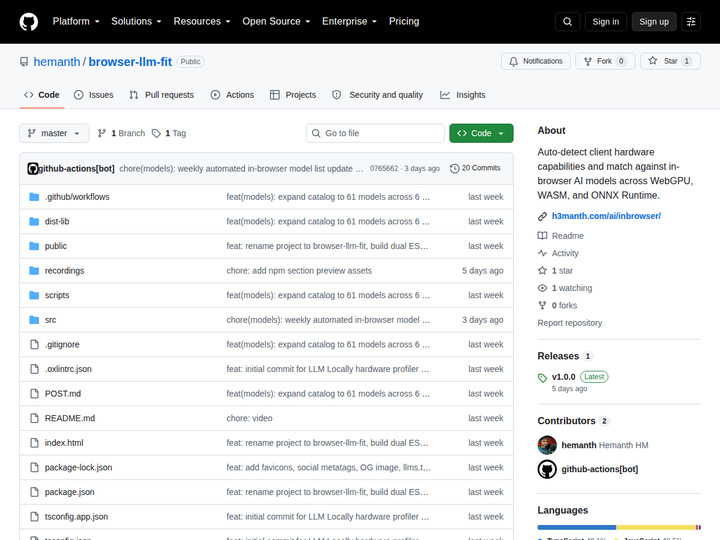Open the Pricing link
This screenshot has width=720, height=540.
[x=404, y=22]
